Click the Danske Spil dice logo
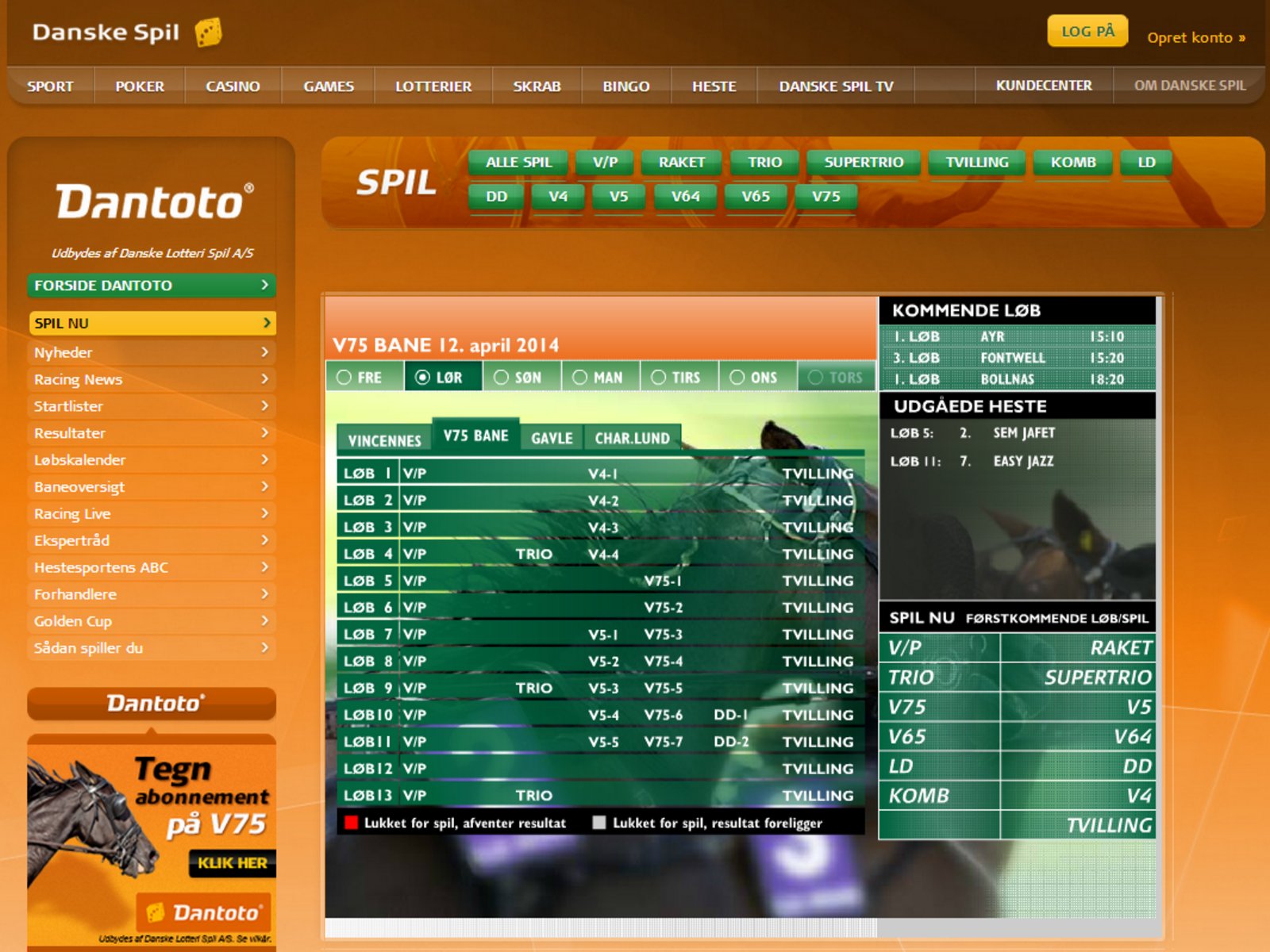Screen dimensions: 1270x952 pyautogui.click(x=208, y=33)
